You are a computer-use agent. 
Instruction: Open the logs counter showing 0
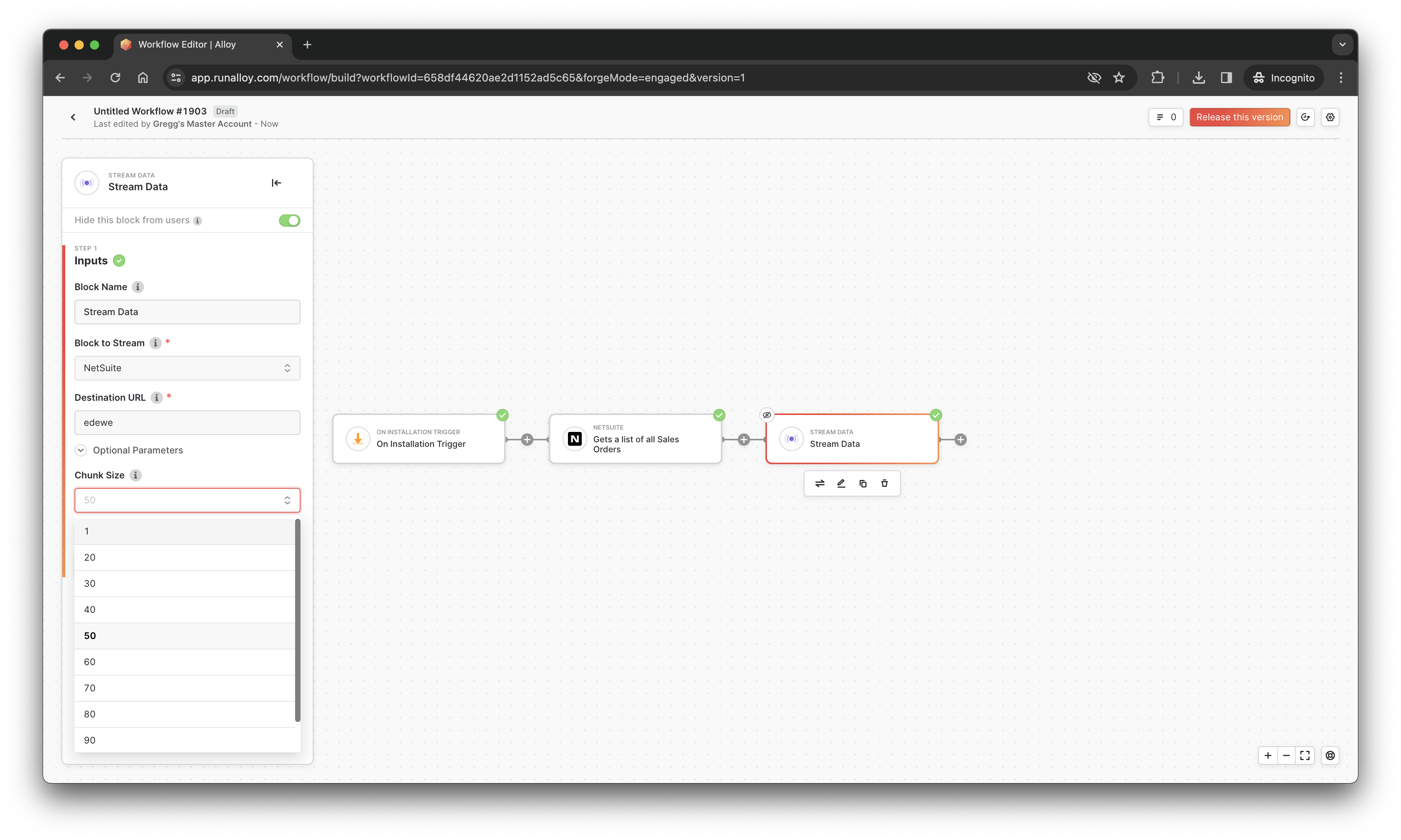click(x=1165, y=117)
